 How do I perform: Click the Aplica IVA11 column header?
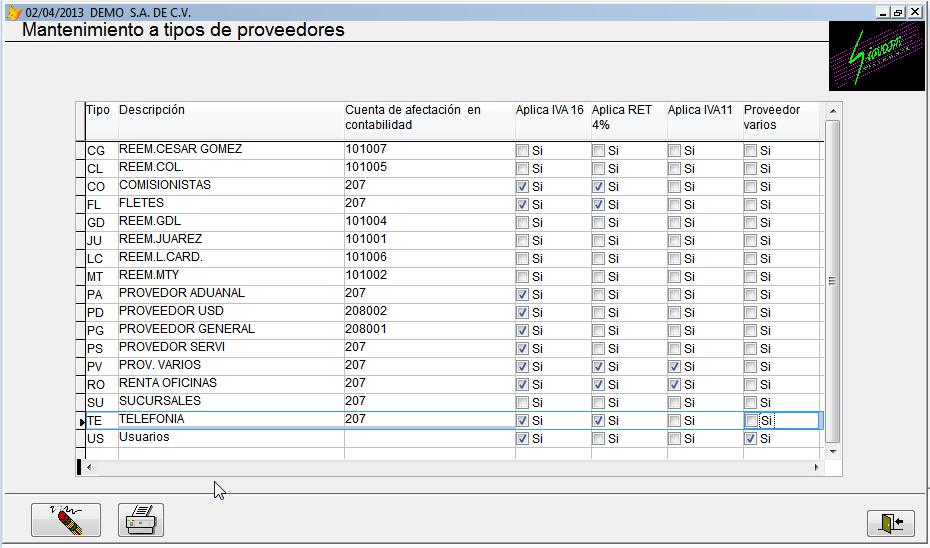[705, 121]
